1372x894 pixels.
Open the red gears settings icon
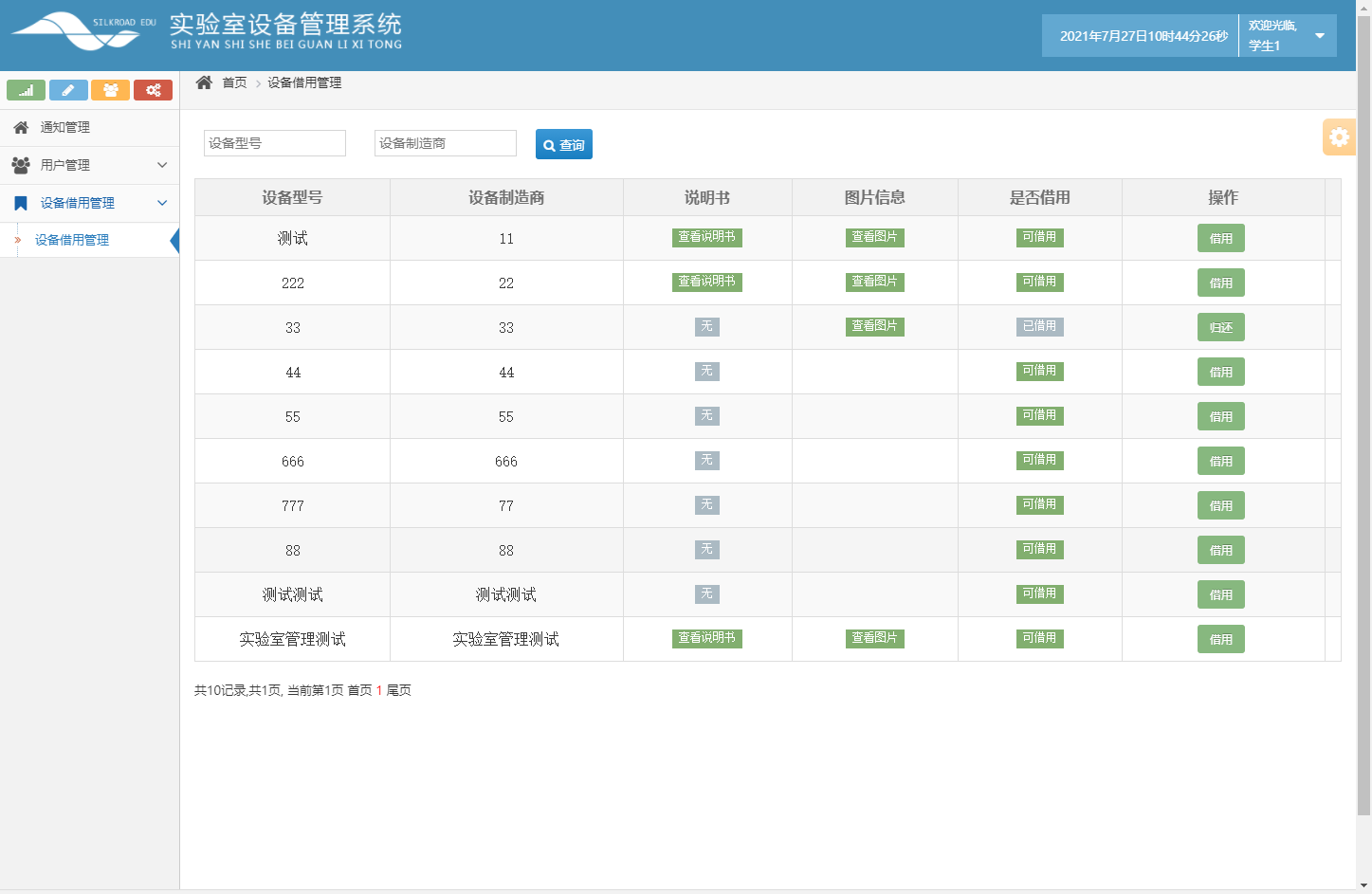point(153,90)
